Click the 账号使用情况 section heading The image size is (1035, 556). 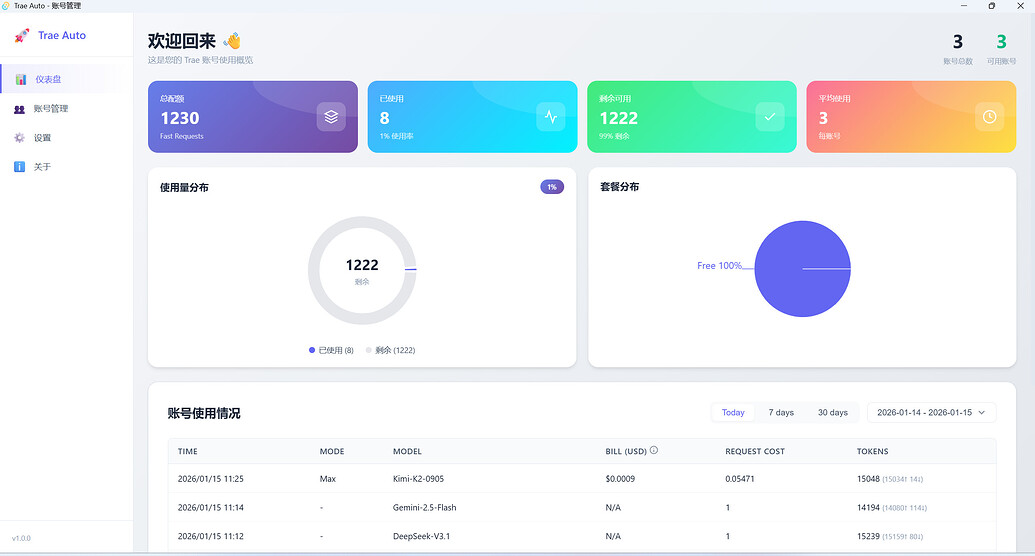pyautogui.click(x=204, y=413)
